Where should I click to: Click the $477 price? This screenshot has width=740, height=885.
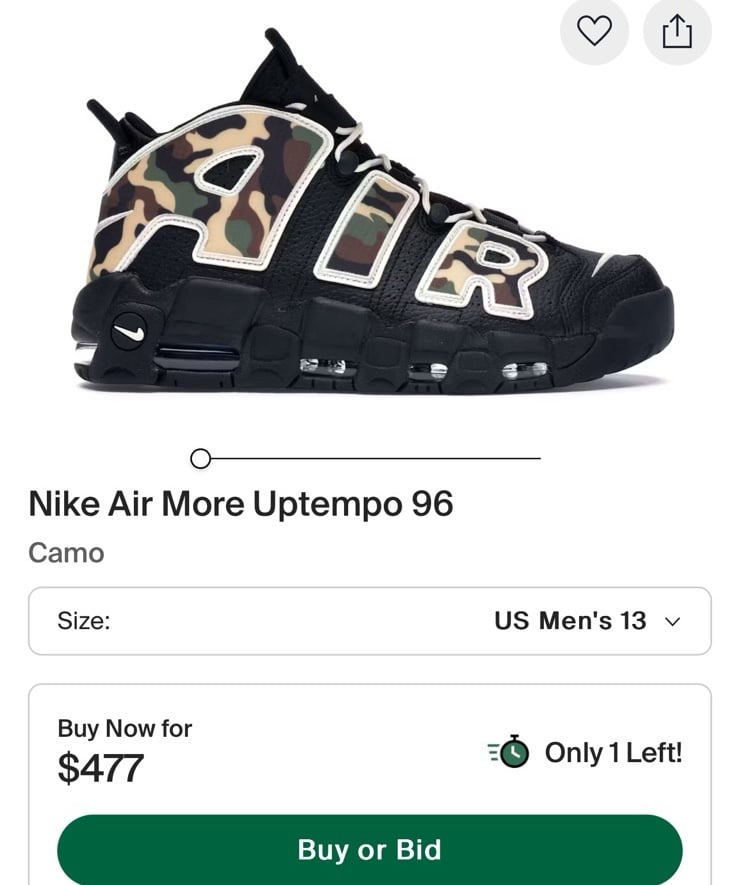tap(100, 768)
